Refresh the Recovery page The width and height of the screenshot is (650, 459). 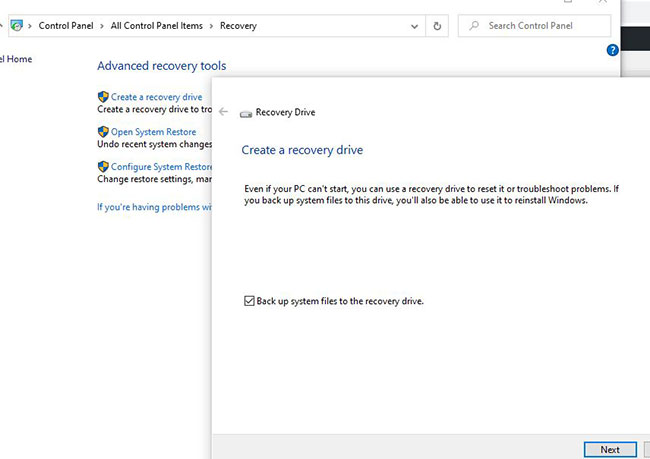[x=437, y=26]
